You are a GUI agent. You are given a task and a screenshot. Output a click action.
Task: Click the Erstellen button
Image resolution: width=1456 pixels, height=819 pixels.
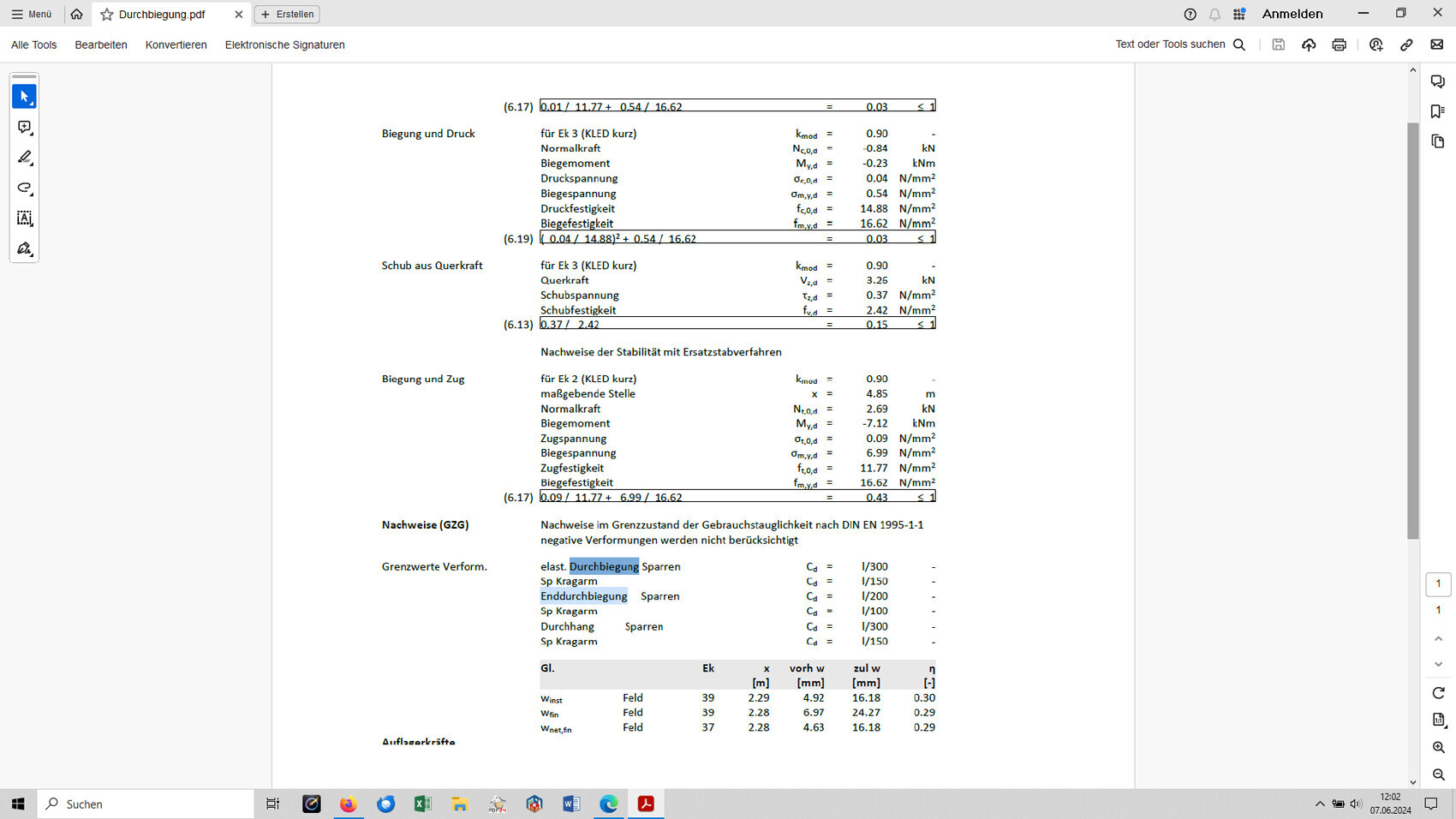tap(287, 15)
